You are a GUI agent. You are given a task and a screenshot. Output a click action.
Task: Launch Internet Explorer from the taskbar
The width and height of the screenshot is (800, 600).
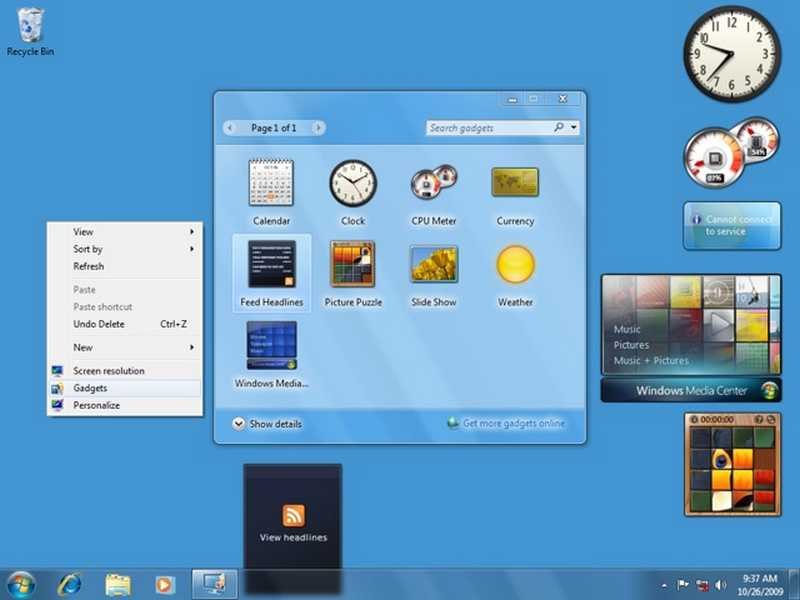click(x=69, y=585)
